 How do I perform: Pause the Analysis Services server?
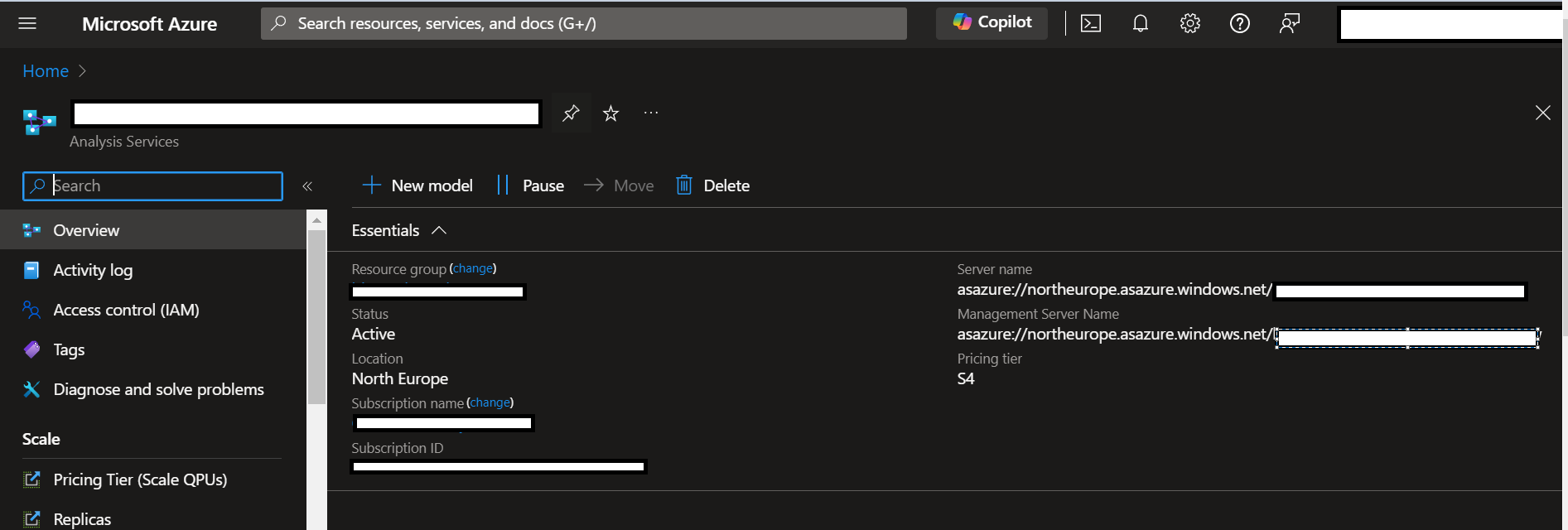530,185
